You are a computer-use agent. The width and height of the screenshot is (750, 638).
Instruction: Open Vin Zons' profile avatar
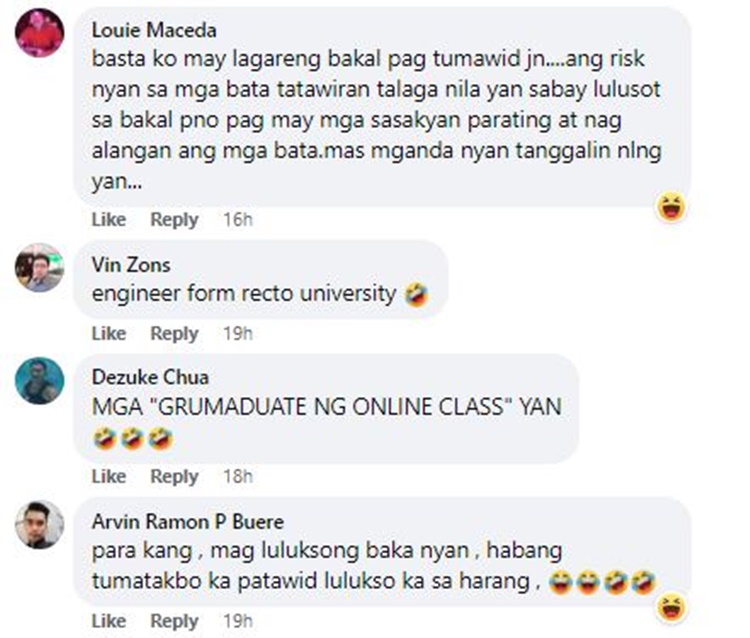(40, 267)
